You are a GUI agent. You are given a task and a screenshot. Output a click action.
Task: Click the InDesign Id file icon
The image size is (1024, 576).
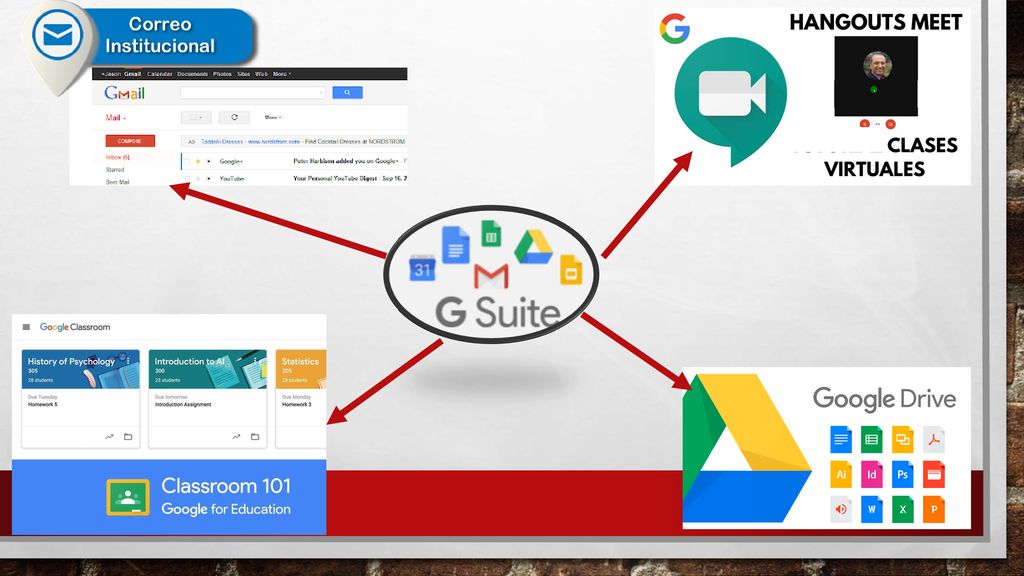click(871, 475)
